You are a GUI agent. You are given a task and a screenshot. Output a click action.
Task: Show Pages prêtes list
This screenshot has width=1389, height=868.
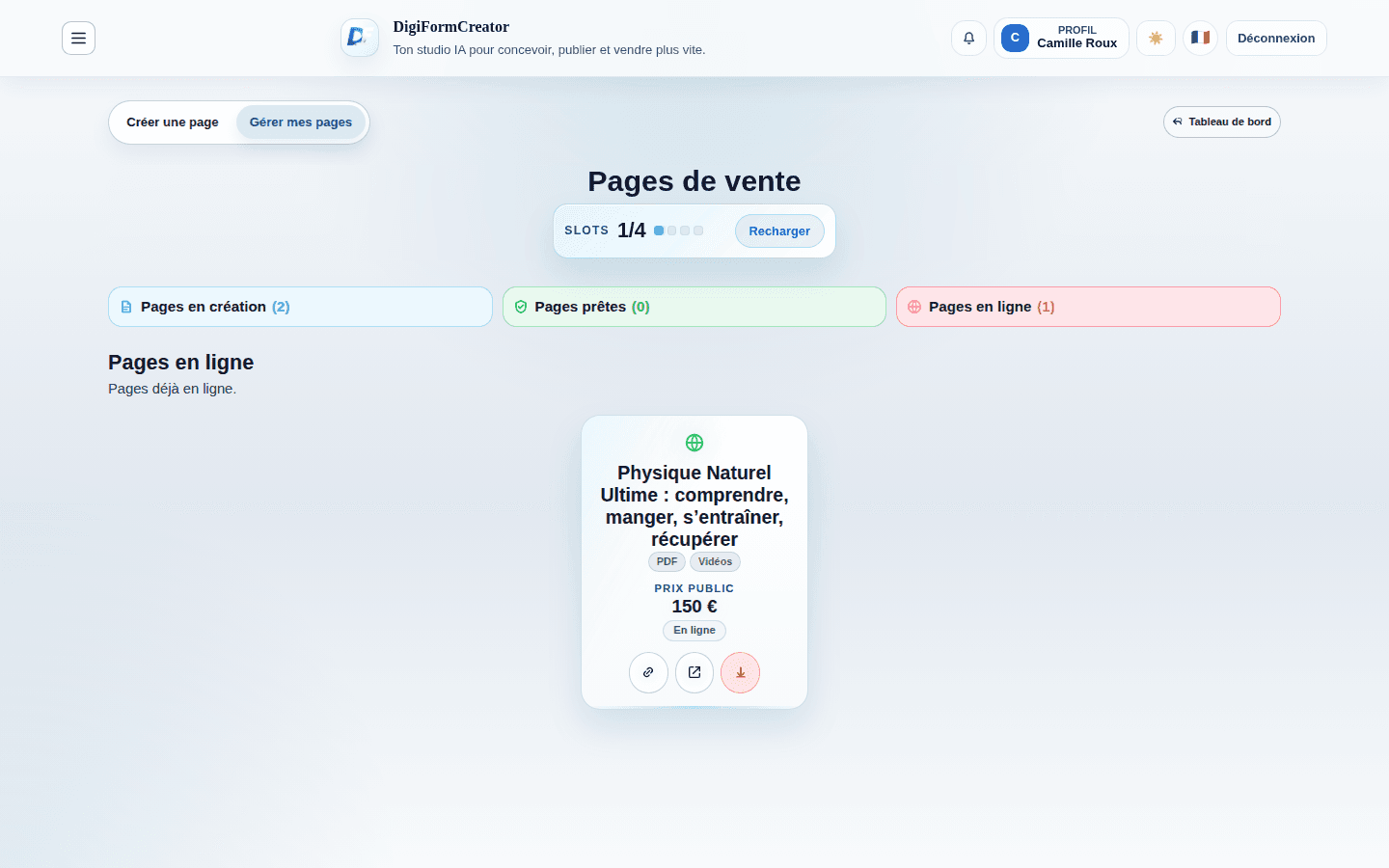pos(694,307)
